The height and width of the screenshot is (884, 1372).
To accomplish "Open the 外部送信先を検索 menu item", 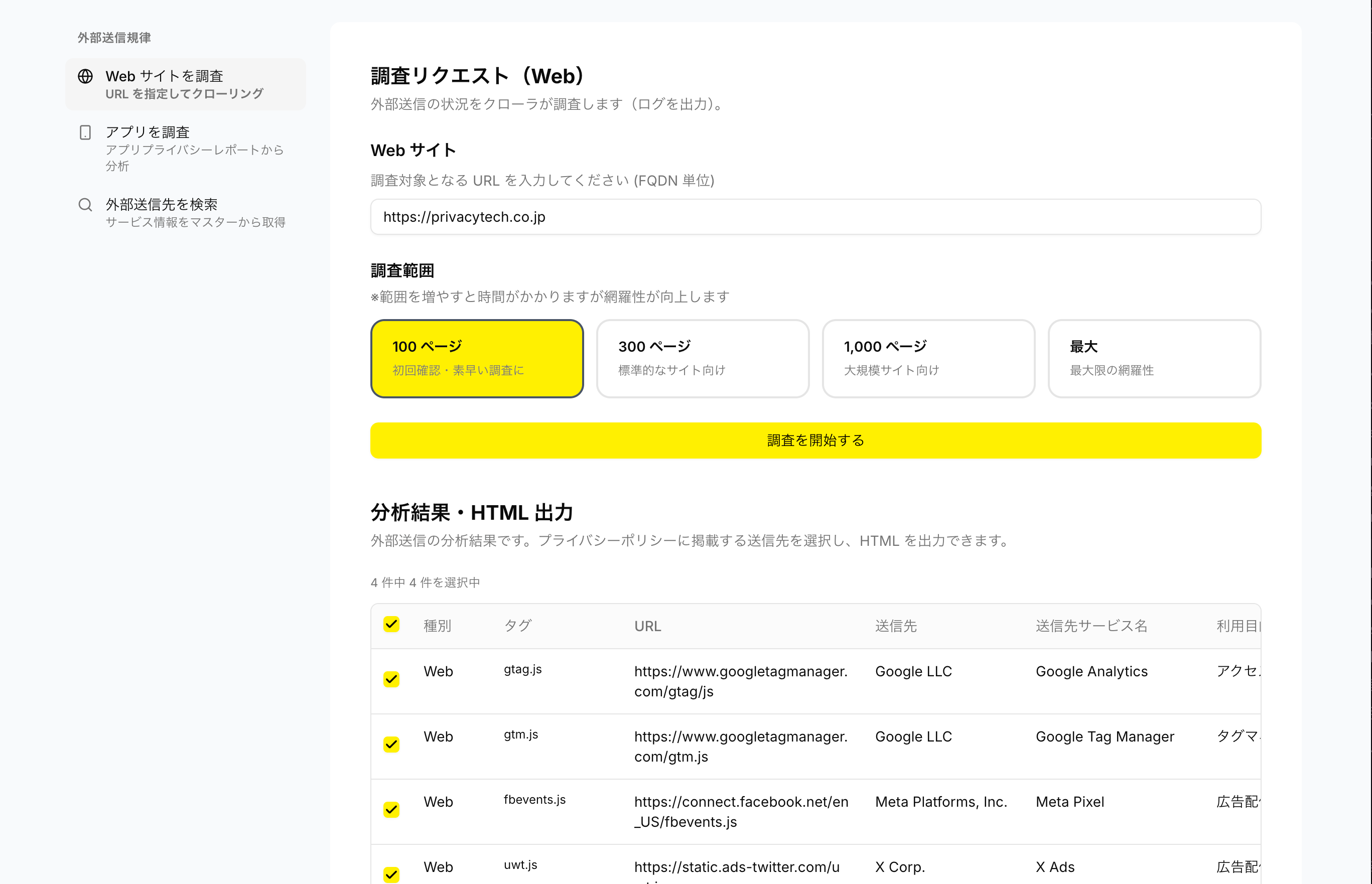I will 185,213.
